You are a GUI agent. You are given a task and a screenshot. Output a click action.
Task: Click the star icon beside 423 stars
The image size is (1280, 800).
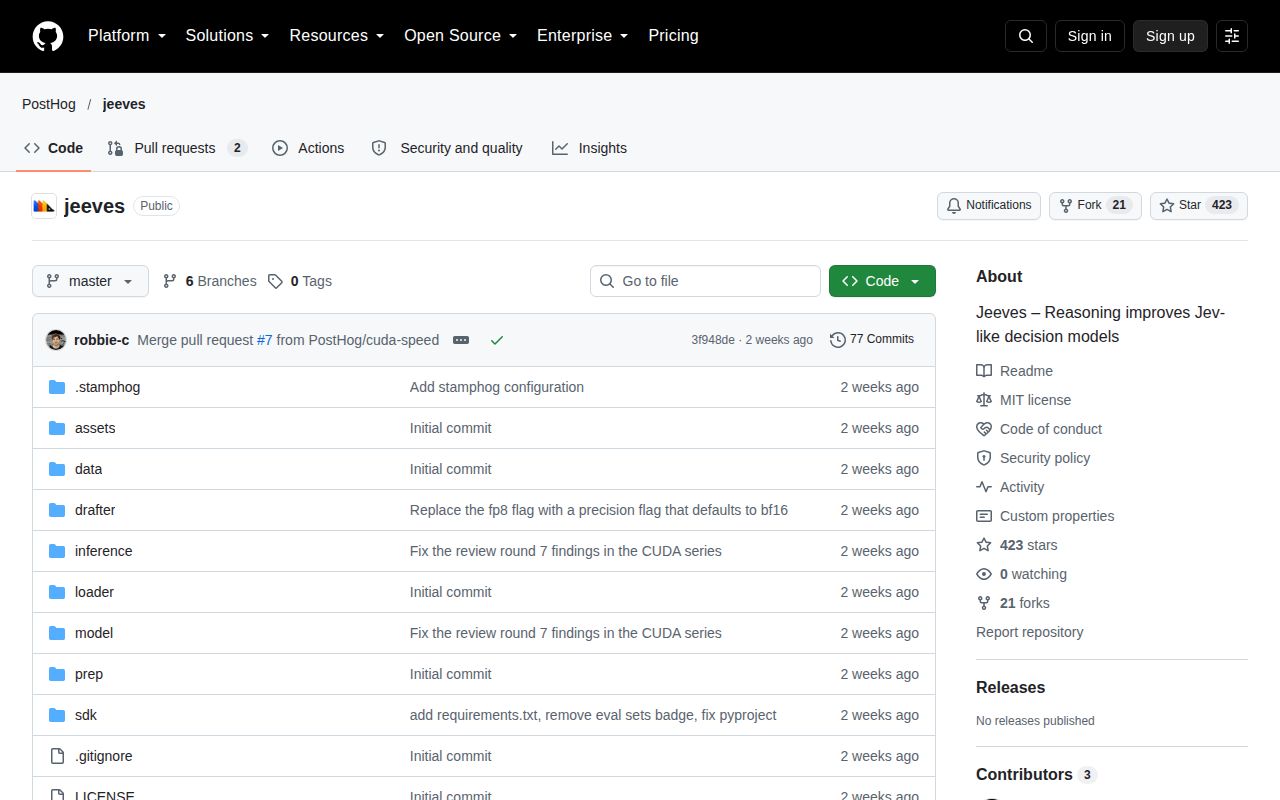[x=984, y=545]
